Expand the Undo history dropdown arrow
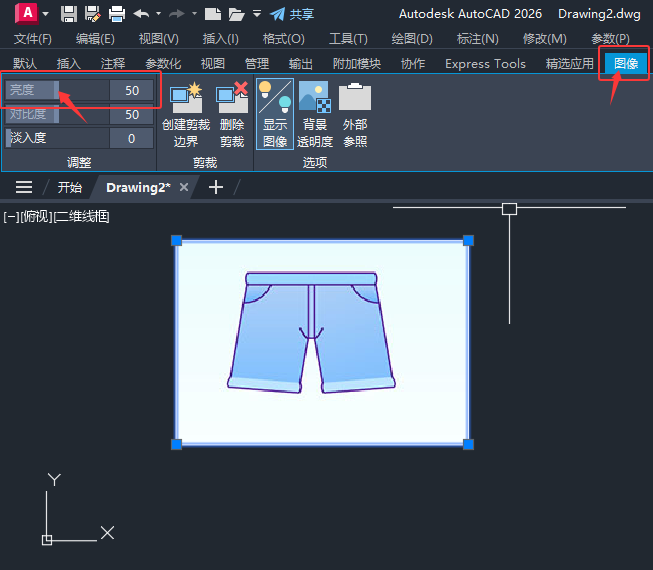This screenshot has height=570, width=653. [158, 14]
